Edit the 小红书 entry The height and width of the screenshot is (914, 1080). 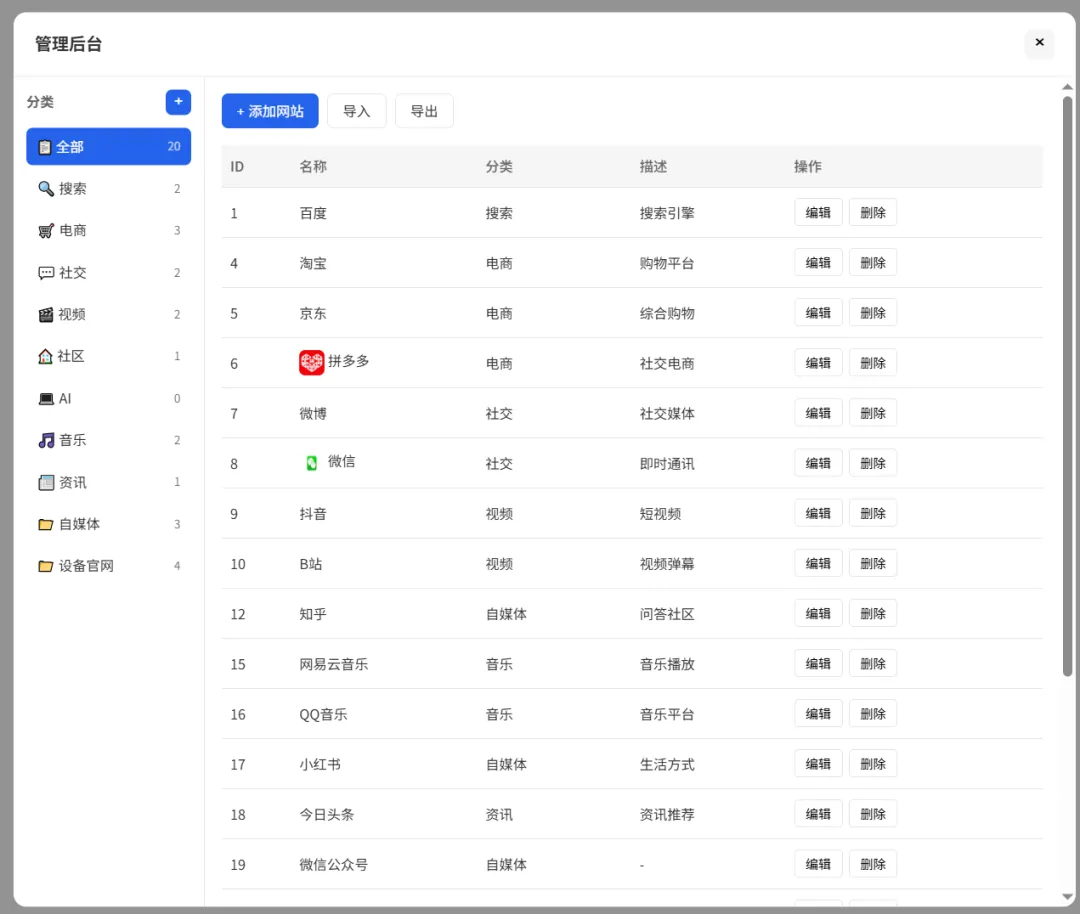click(818, 764)
